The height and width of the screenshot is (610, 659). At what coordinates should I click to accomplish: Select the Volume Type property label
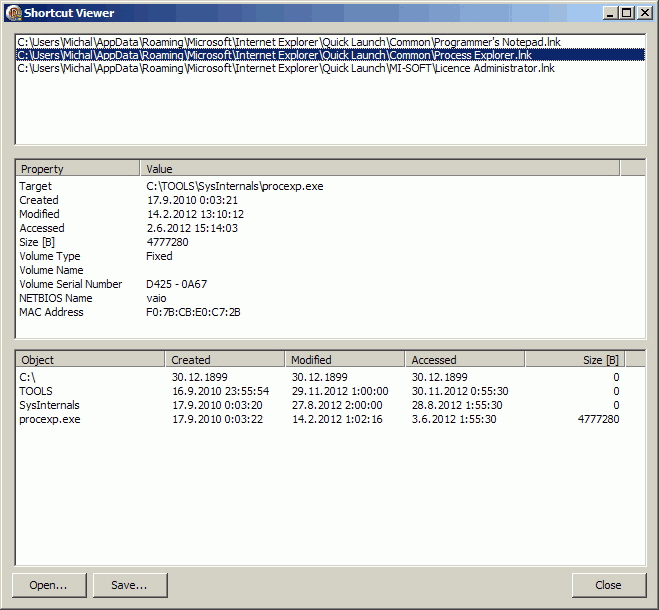point(50,256)
